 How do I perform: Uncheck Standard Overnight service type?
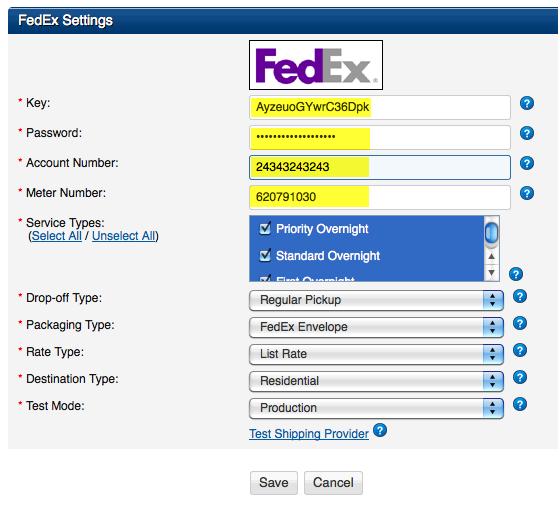[265, 255]
